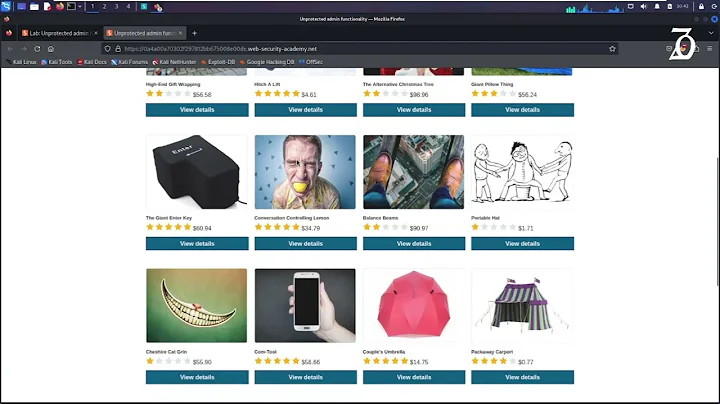Viewport: 720px width, 404px height.
Task: View details for Com-Tool
Action: tap(305, 377)
